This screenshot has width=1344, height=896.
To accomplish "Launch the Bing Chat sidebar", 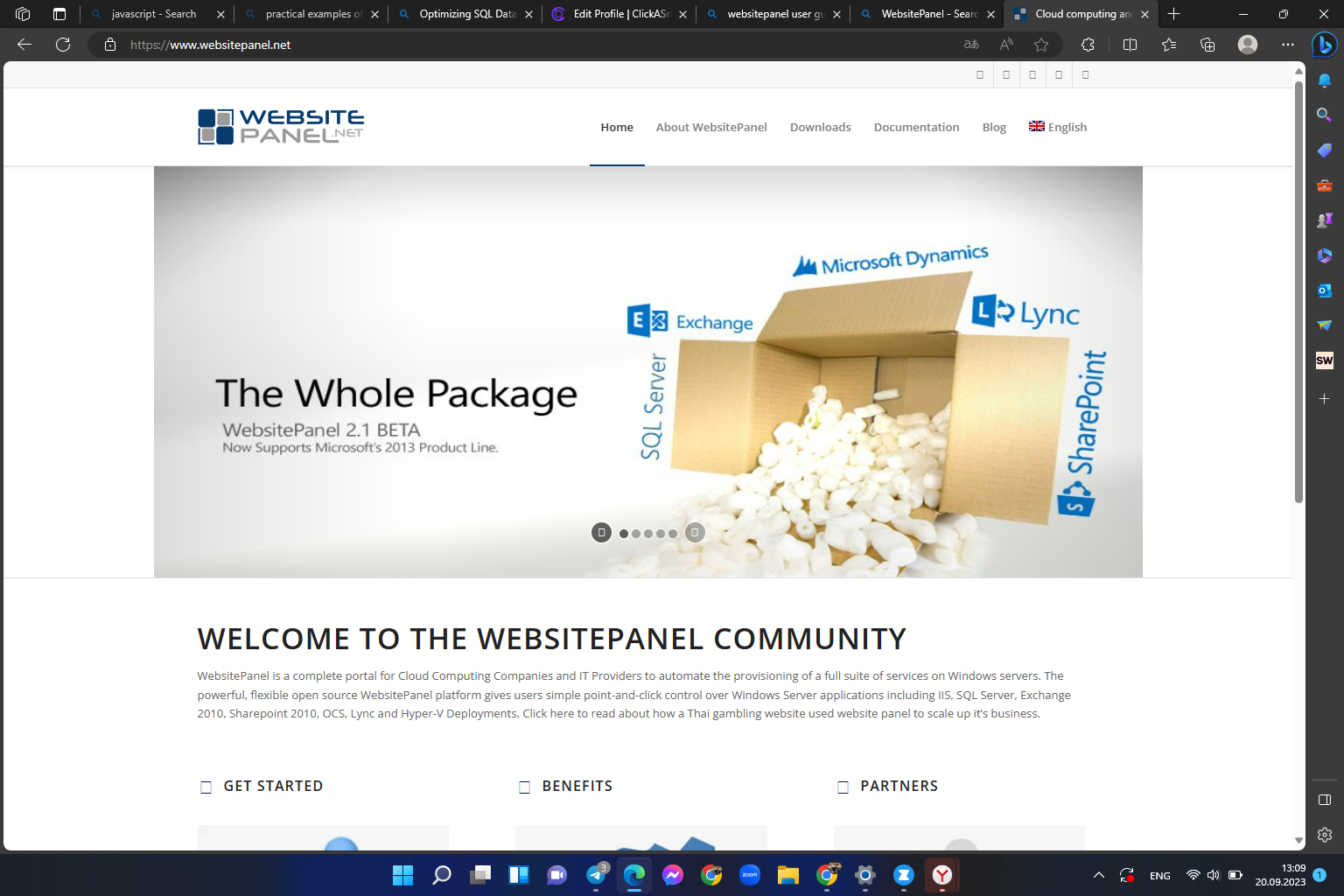I will 1324,45.
